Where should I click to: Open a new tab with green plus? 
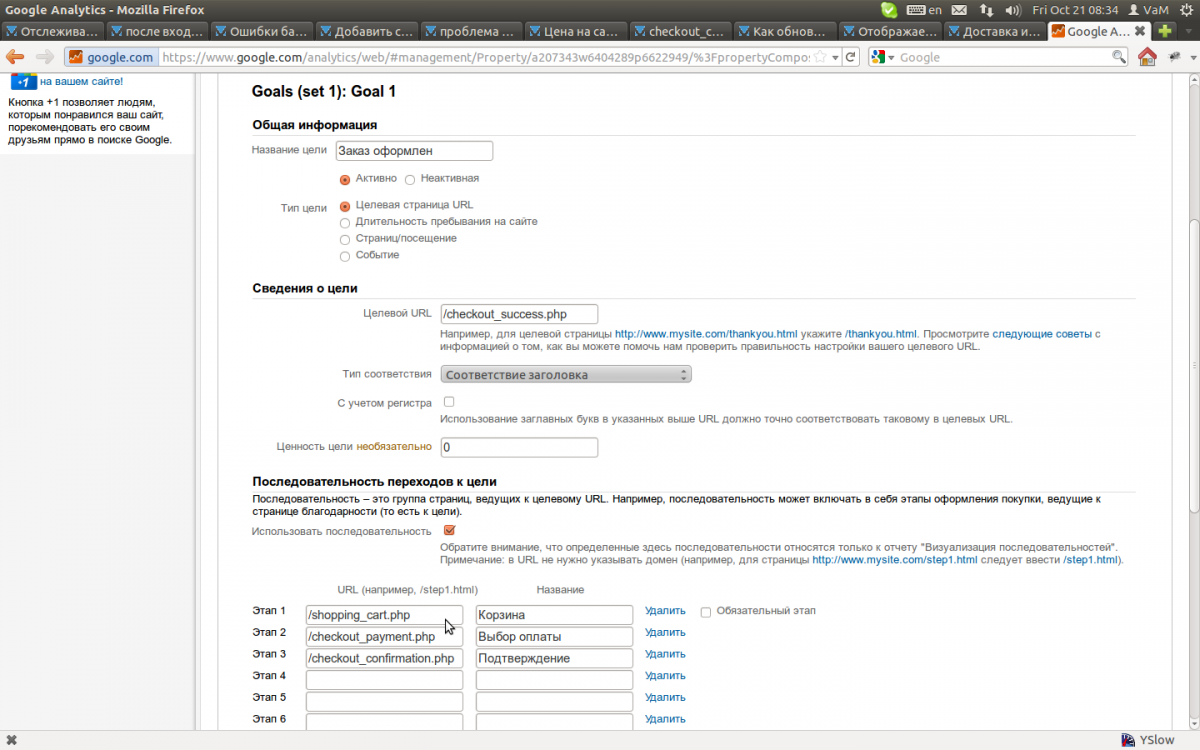pyautogui.click(x=1164, y=31)
